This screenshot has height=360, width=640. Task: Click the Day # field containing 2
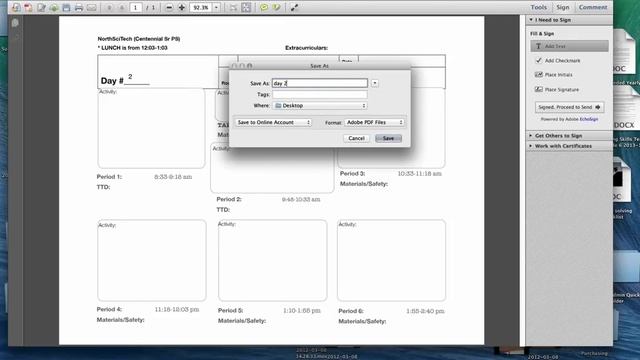pyautogui.click(x=137, y=78)
